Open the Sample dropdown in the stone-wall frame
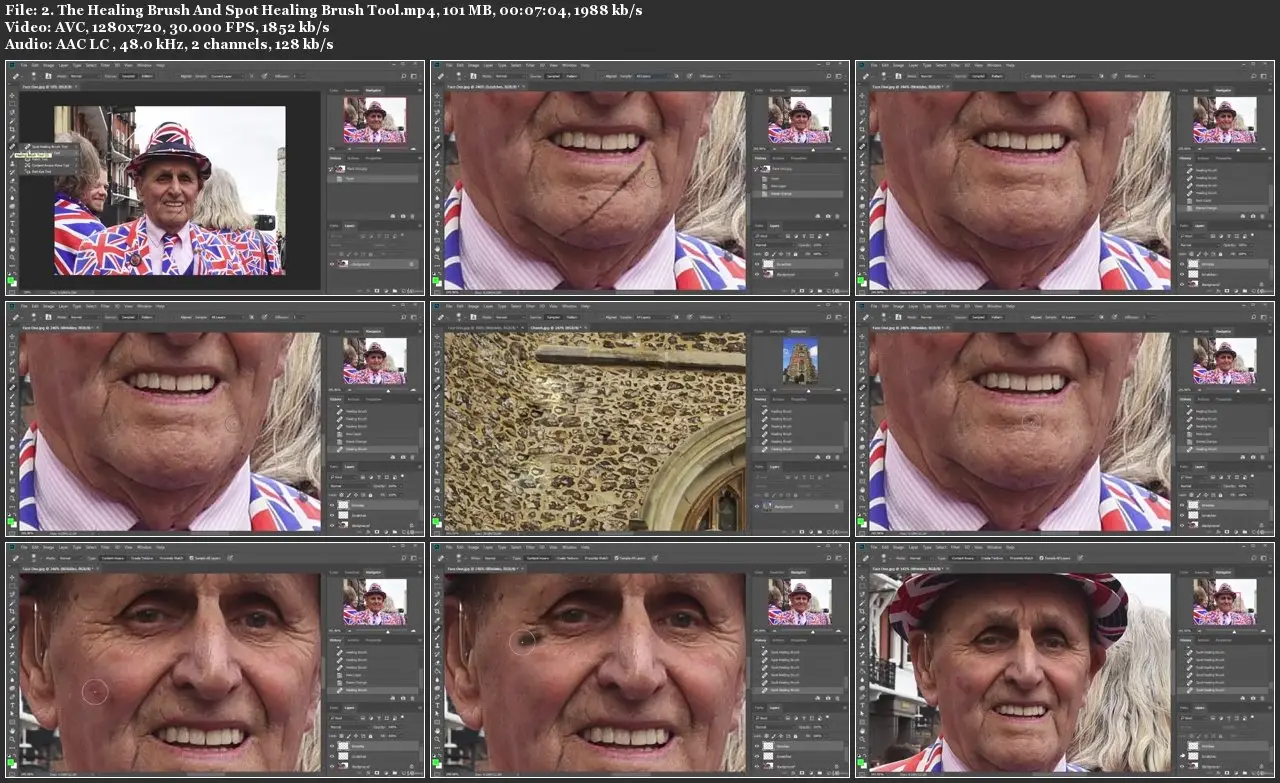This screenshot has height=783, width=1280. [650, 316]
